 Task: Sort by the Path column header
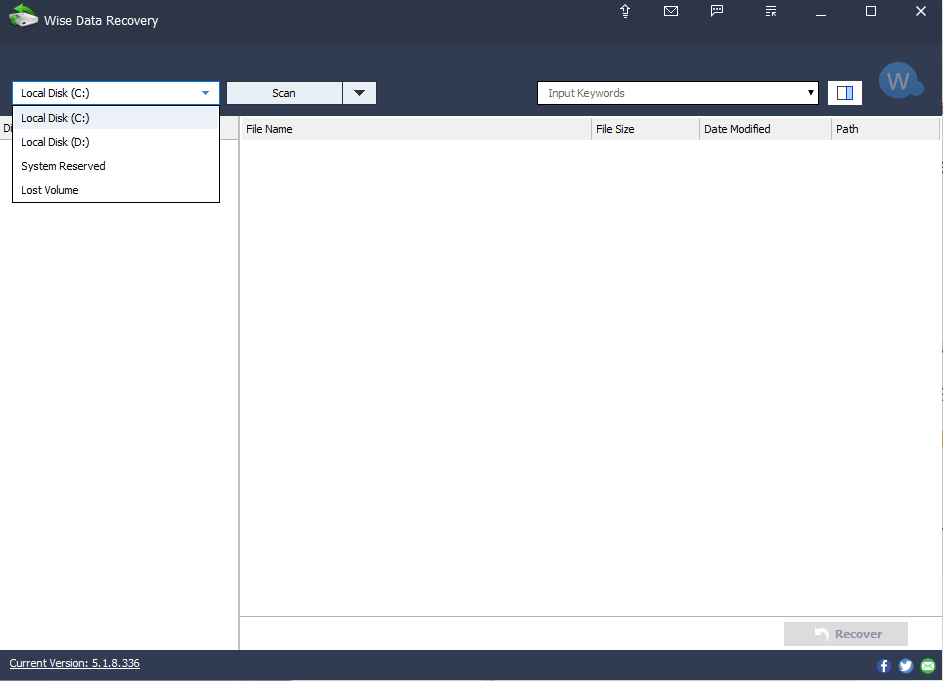point(885,129)
